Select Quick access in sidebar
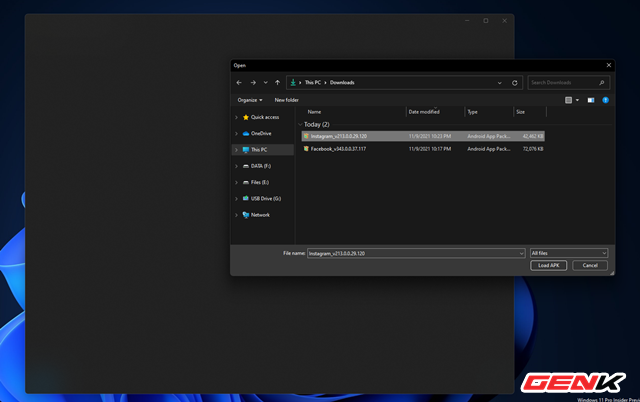Screen dimensions: 640x402 tap(265, 117)
